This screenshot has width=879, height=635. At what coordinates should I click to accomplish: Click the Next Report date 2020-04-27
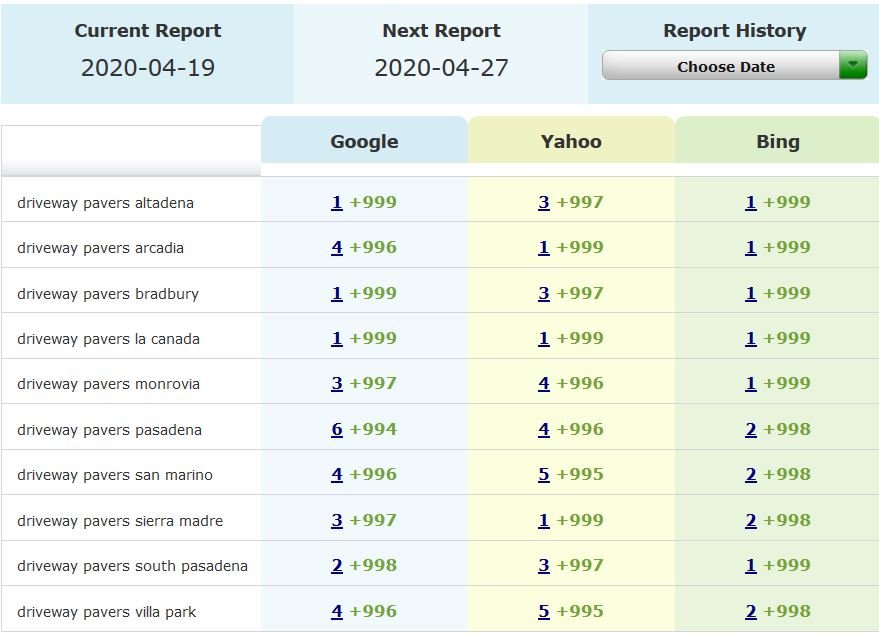pyautogui.click(x=441, y=68)
